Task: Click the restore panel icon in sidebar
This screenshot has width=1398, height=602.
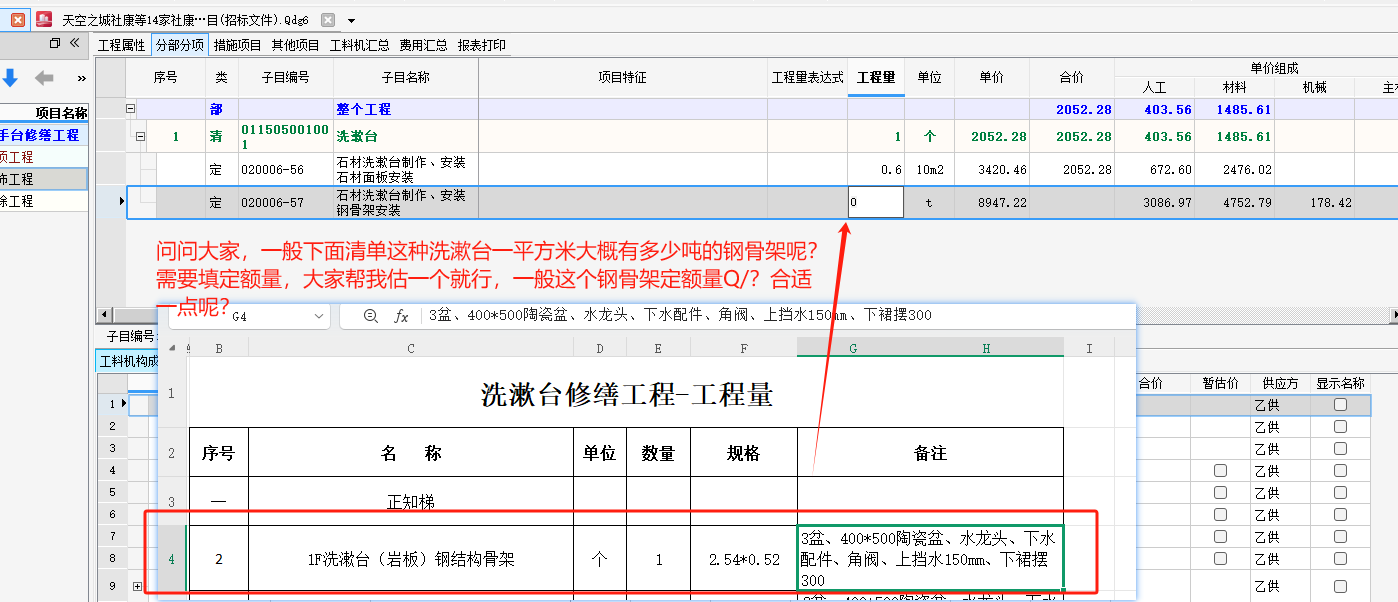Action: point(55,43)
